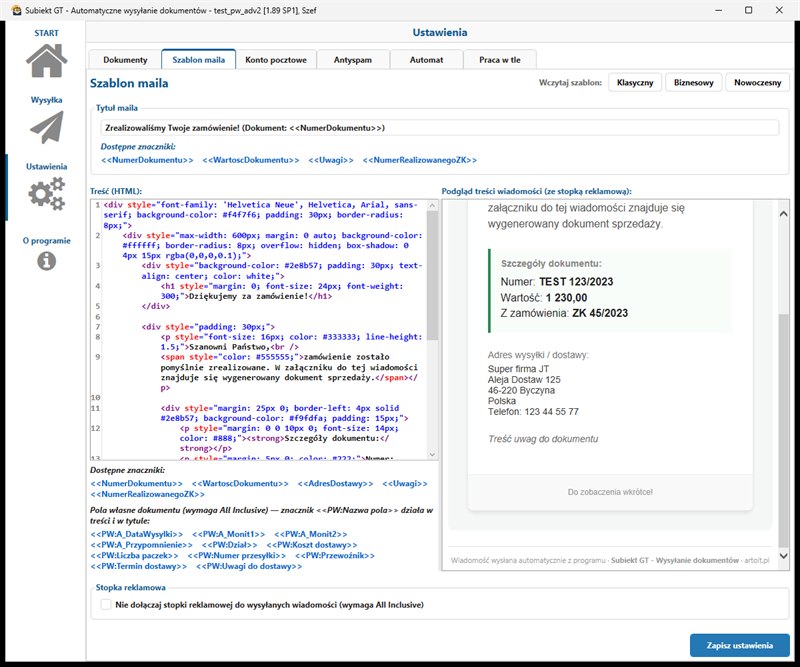This screenshot has width=800, height=667.
Task: Open Konto pocztowe tab
Action: [x=276, y=60]
